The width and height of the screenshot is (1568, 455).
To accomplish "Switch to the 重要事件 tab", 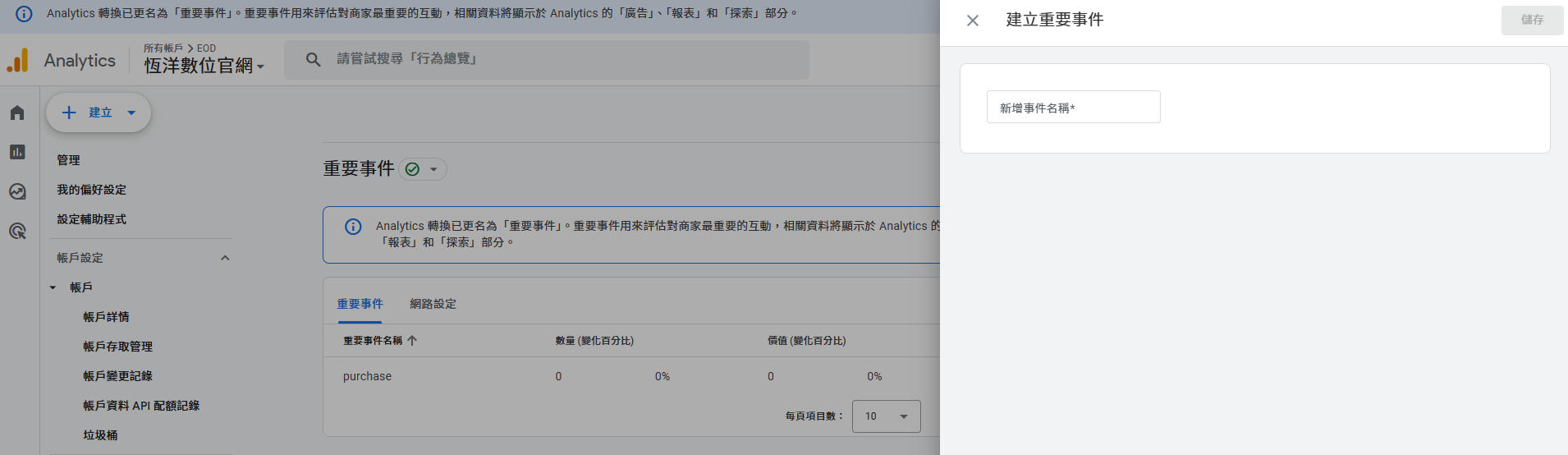I will pos(360,304).
